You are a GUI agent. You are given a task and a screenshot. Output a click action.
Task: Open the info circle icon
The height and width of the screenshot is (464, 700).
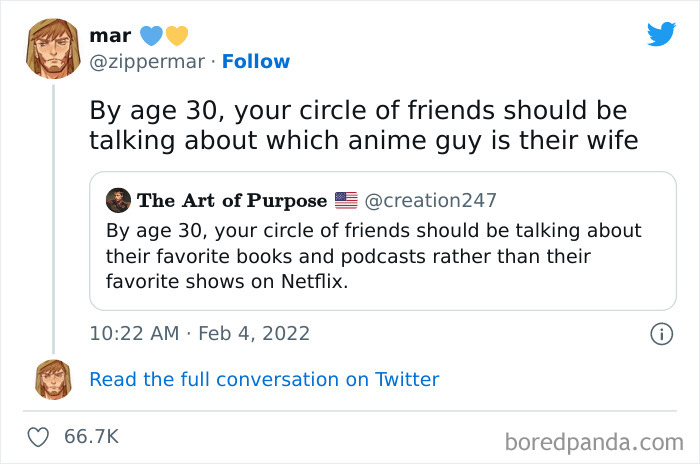coord(660,333)
